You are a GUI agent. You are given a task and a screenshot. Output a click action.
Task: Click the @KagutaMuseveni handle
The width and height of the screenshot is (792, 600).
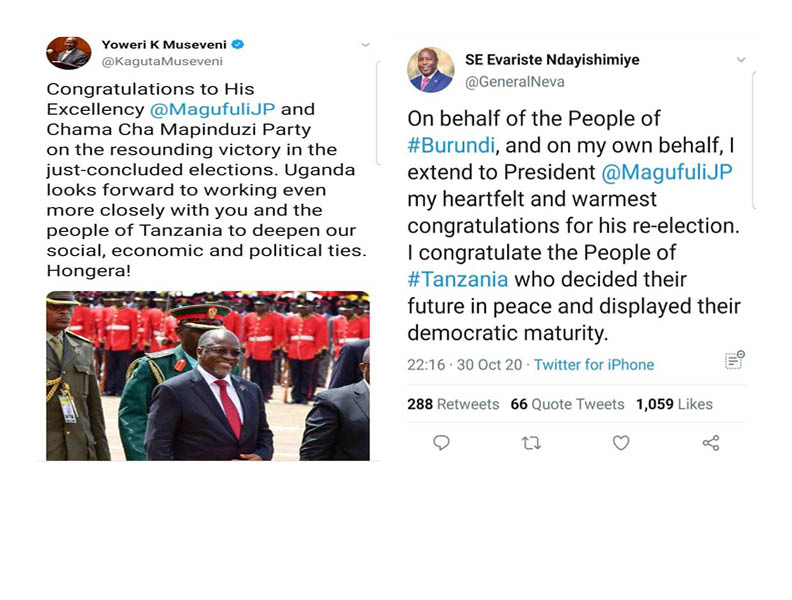click(x=162, y=62)
